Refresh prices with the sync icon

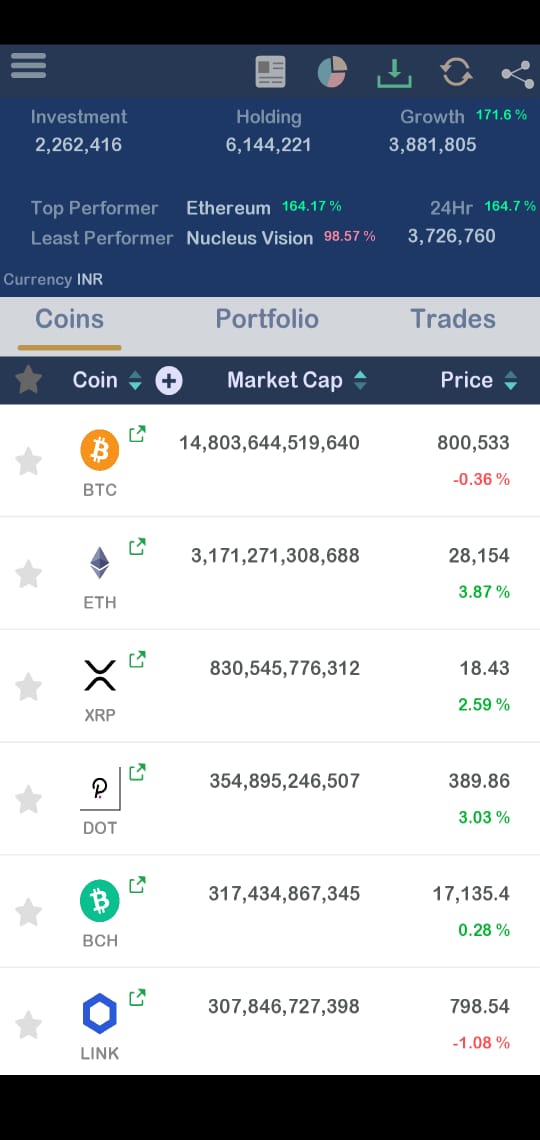456,72
